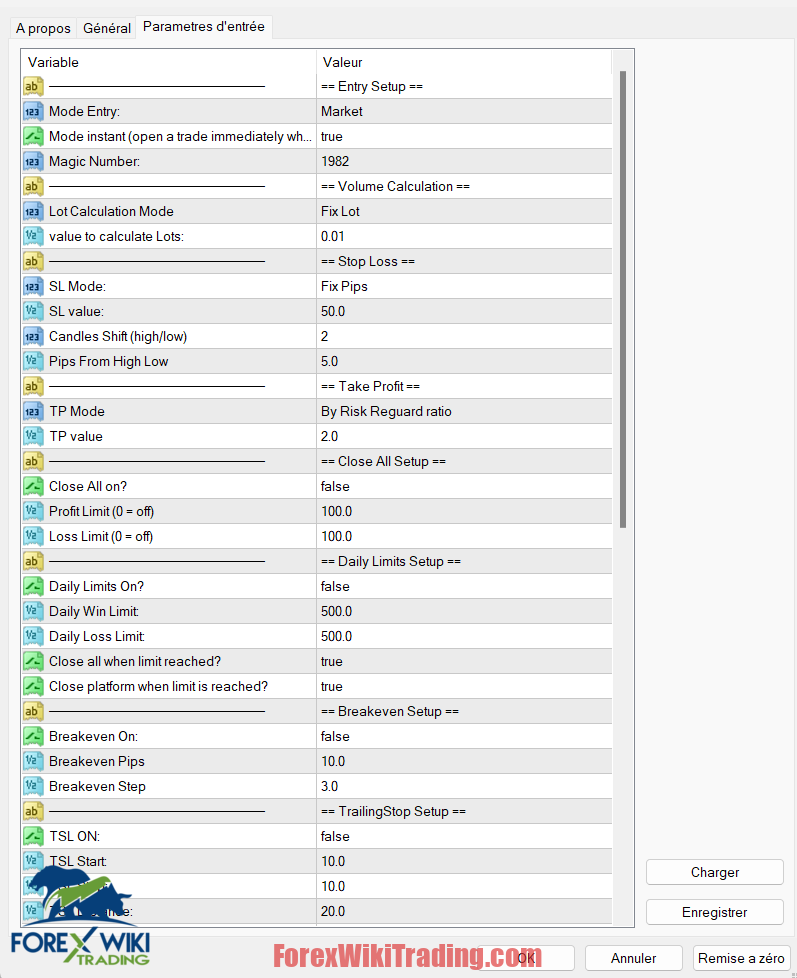This screenshot has height=978, width=797.
Task: Switch to the Général tab
Action: pyautogui.click(x=107, y=28)
